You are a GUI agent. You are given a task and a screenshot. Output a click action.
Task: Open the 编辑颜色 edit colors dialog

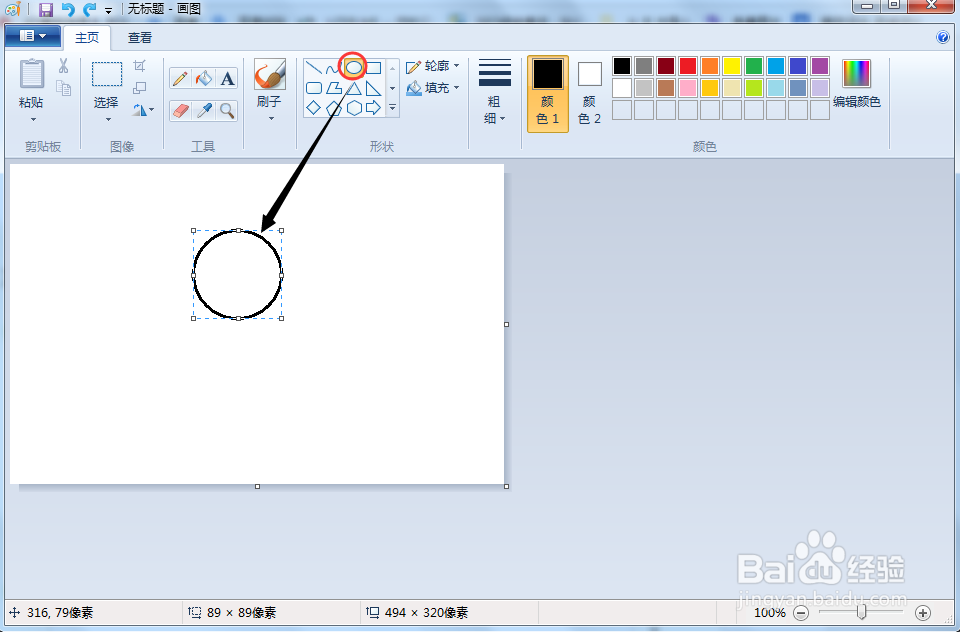pos(857,85)
